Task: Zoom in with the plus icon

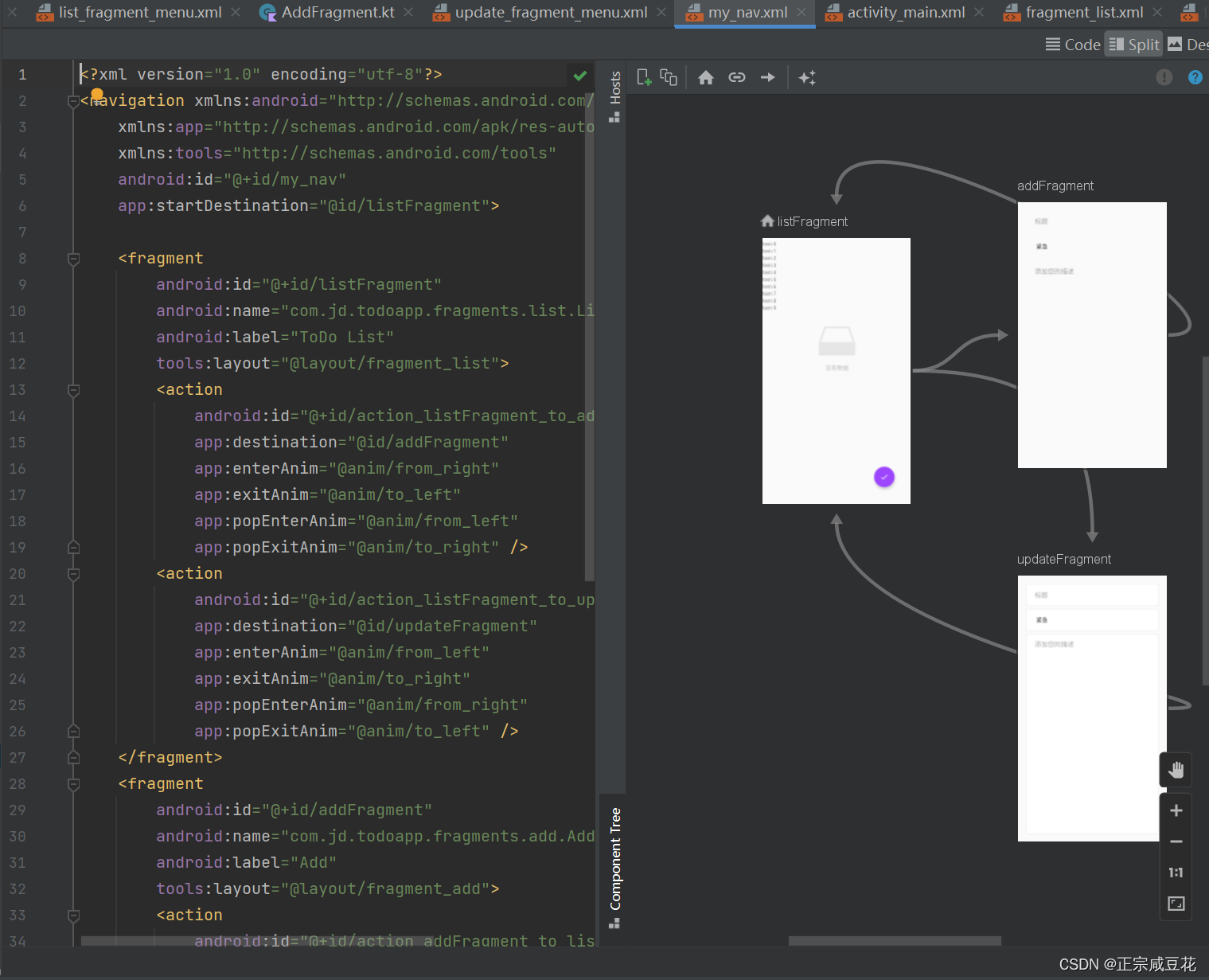Action: tap(1176, 810)
